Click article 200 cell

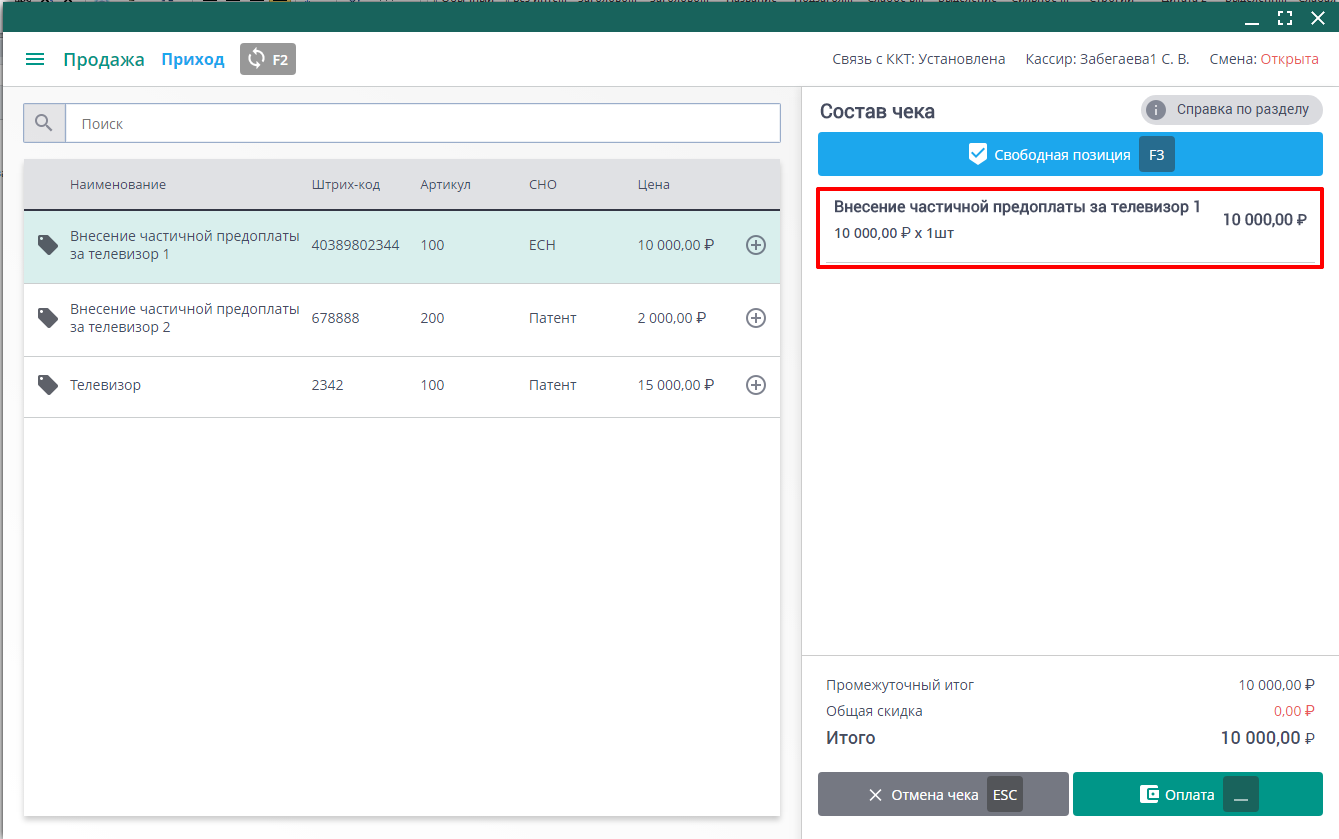432,318
